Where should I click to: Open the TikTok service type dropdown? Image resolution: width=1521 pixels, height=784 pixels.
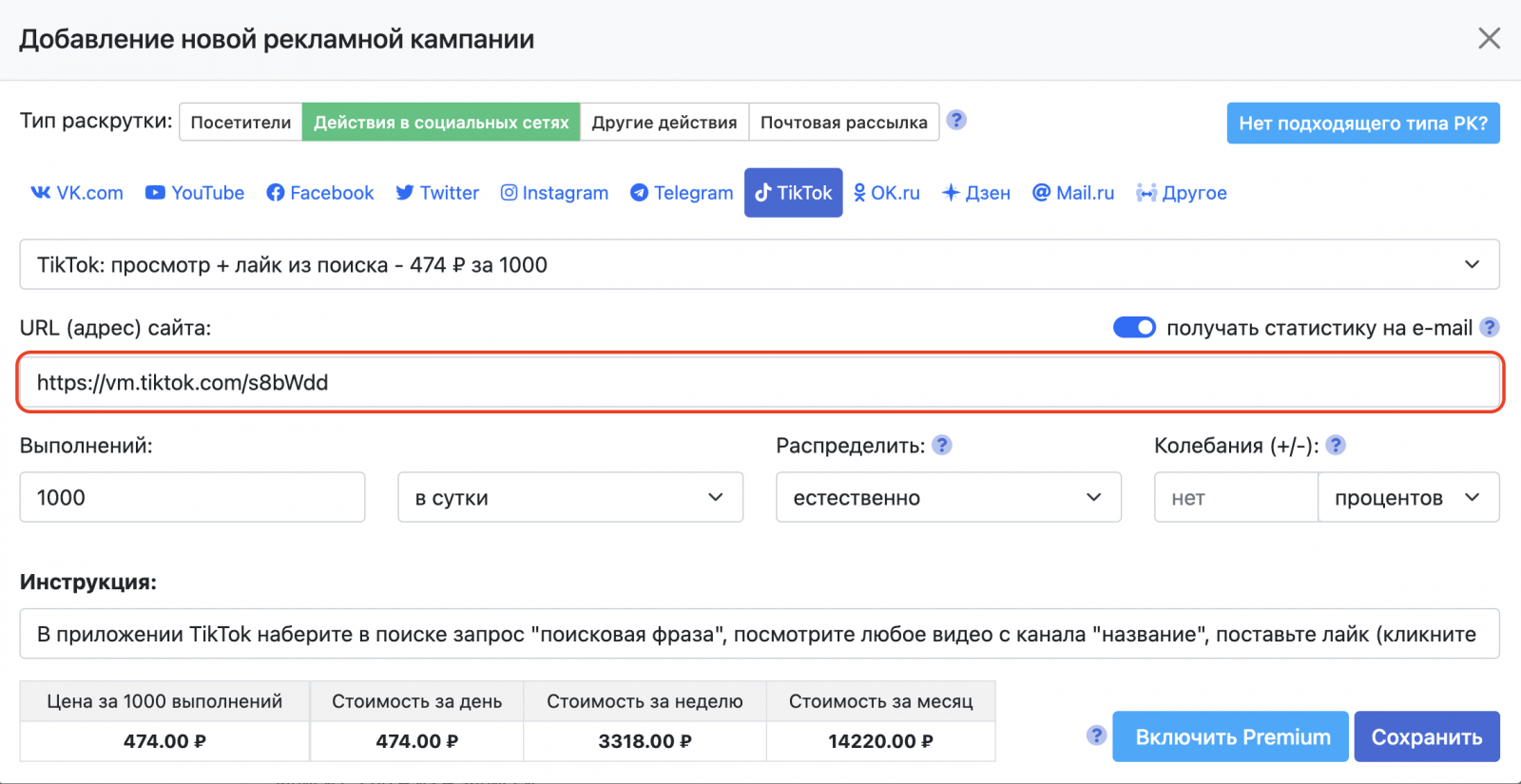coord(759,265)
